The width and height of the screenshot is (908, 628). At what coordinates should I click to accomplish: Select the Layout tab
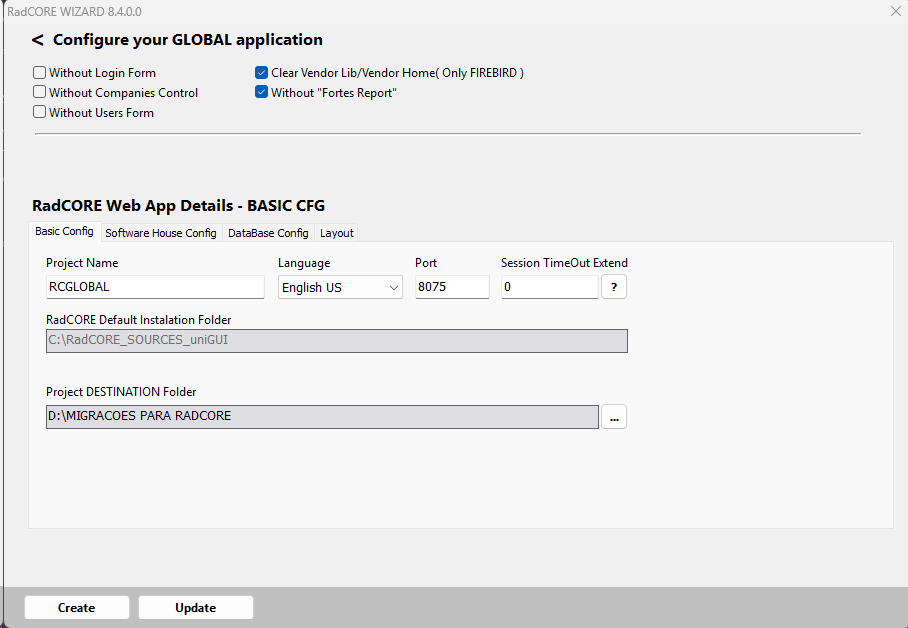tap(337, 233)
